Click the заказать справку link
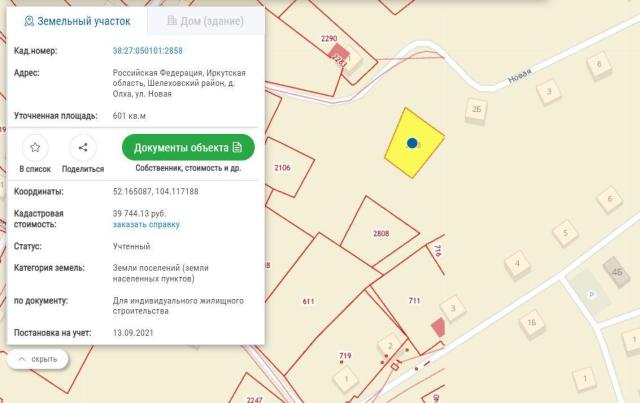This screenshot has height=403, width=640. click(146, 225)
